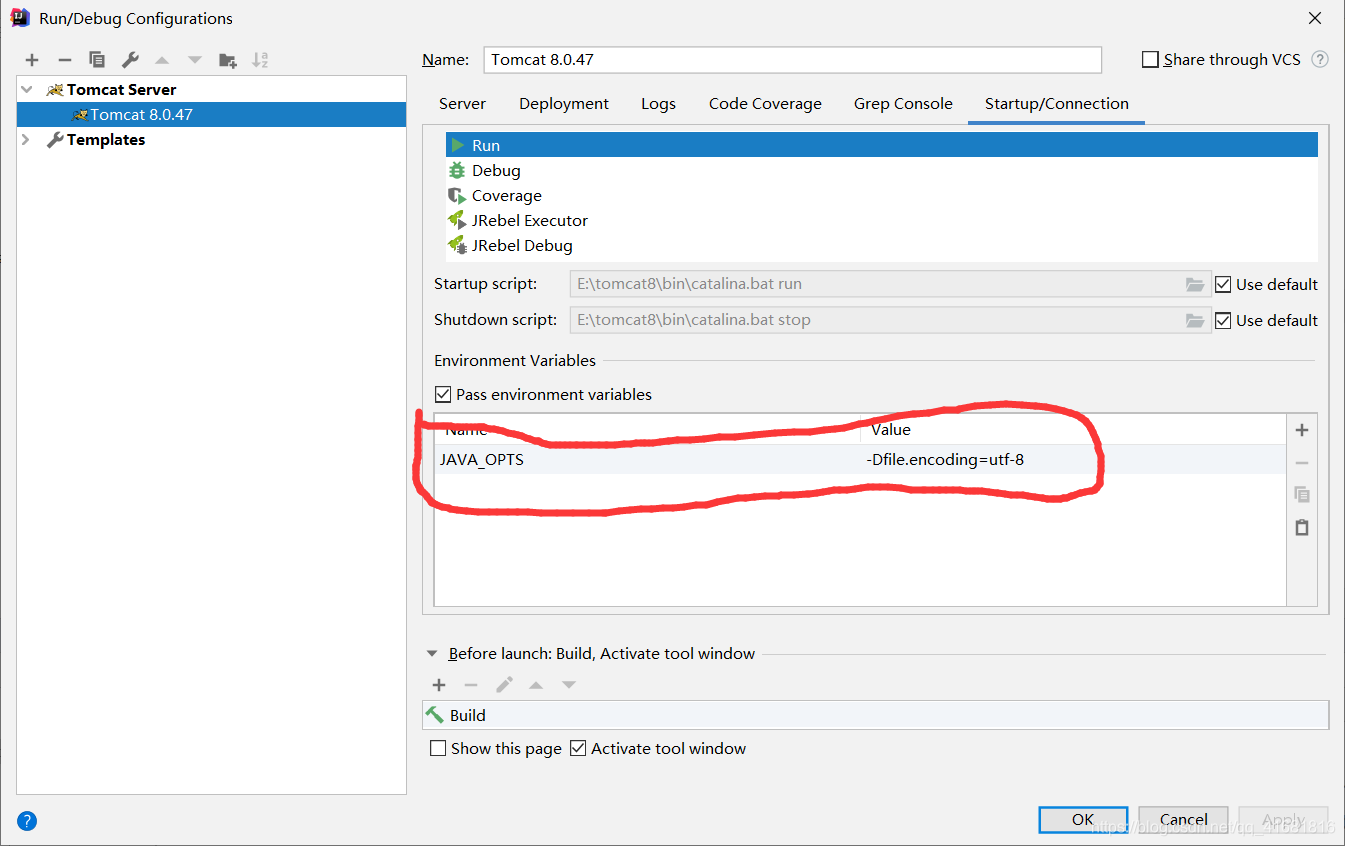1345x846 pixels.
Task: Remove environment variable minus icon
Action: (x=1301, y=463)
